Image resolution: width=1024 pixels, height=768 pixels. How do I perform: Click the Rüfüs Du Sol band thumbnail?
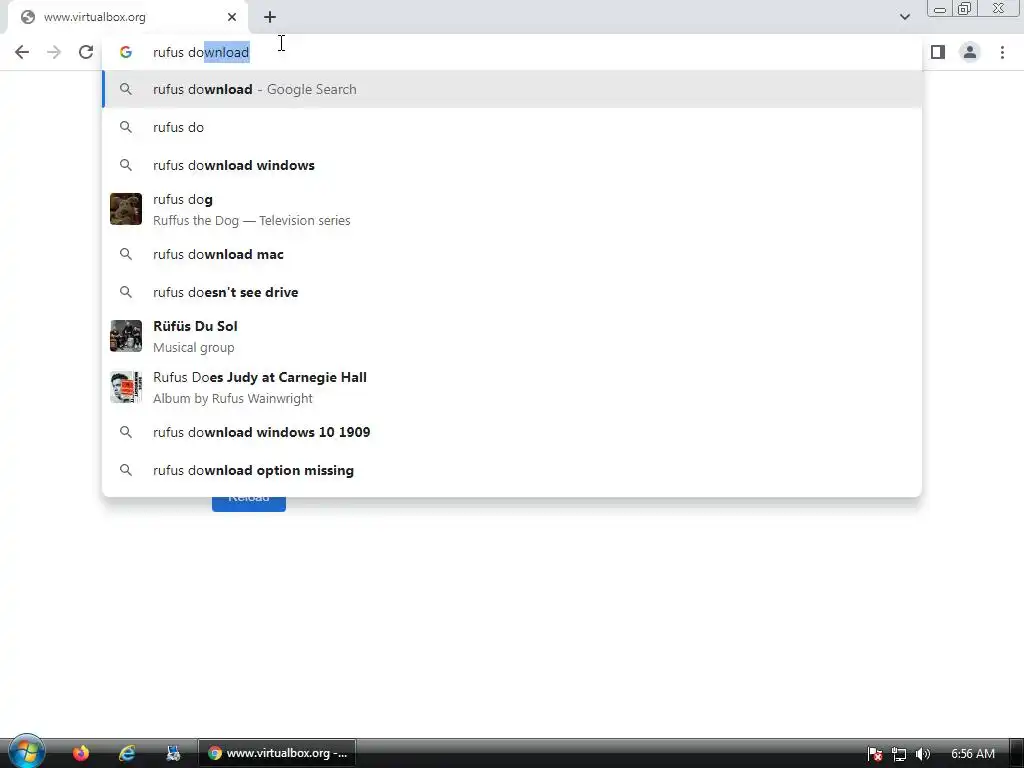tap(126, 336)
